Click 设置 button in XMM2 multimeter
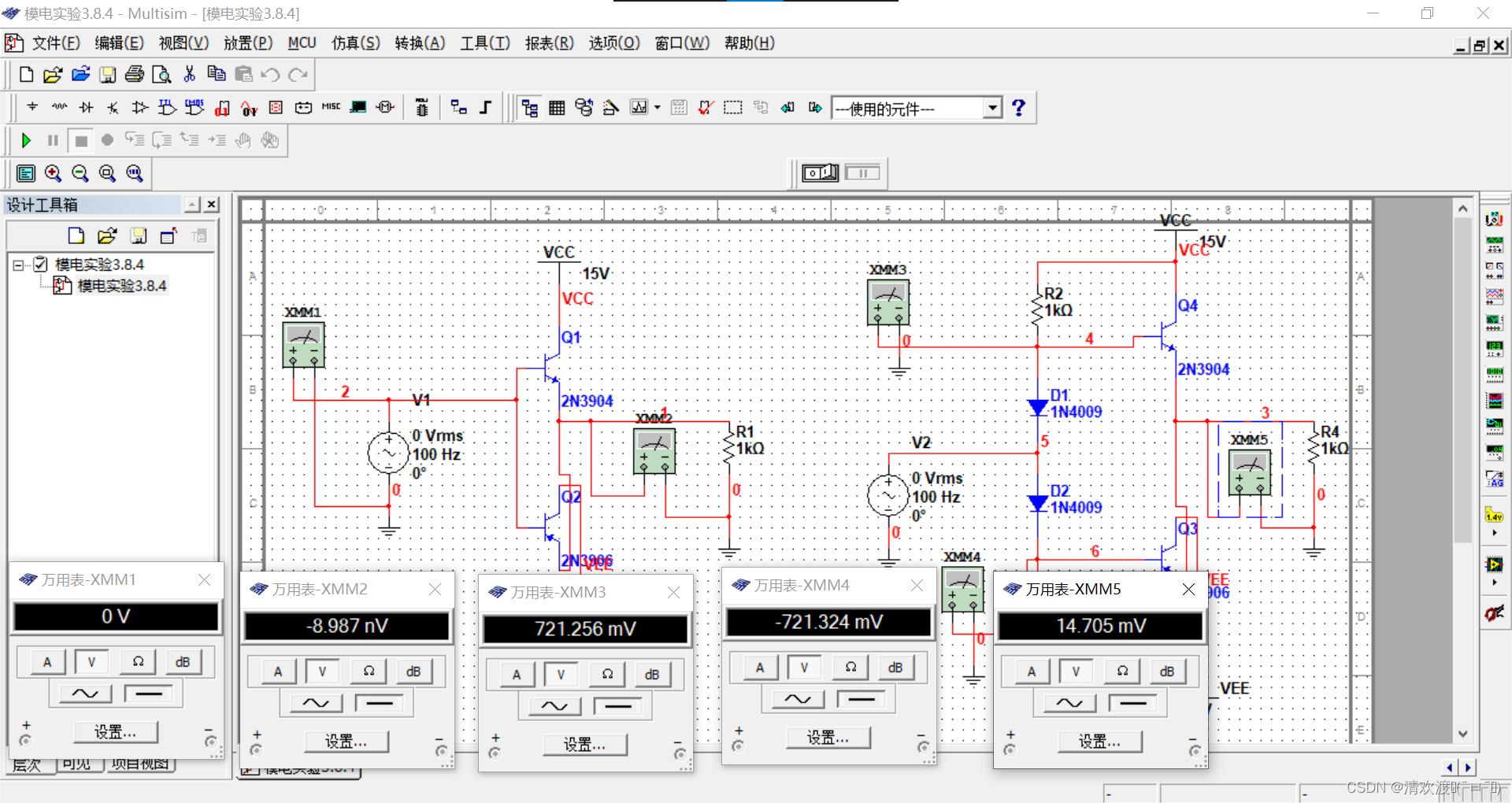1512x803 pixels. coord(346,742)
